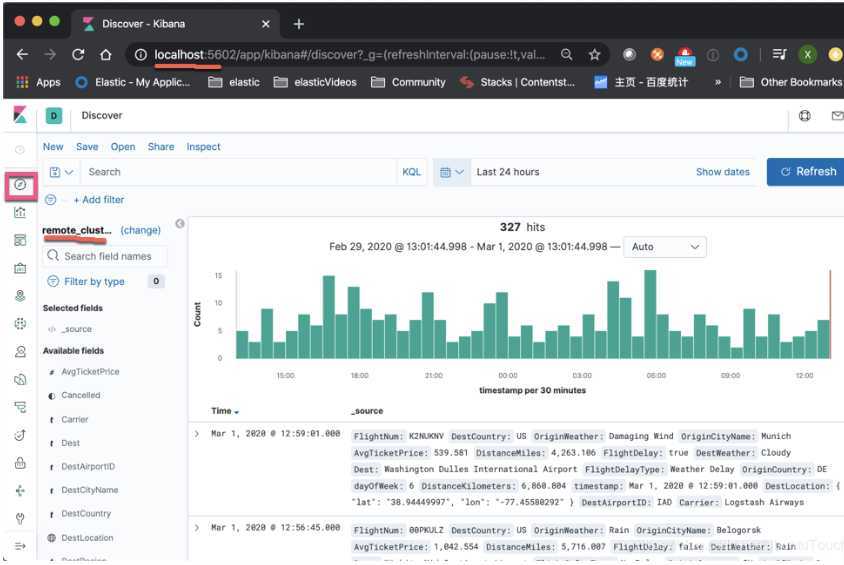Collapse the fields sidebar

[x=180, y=223]
